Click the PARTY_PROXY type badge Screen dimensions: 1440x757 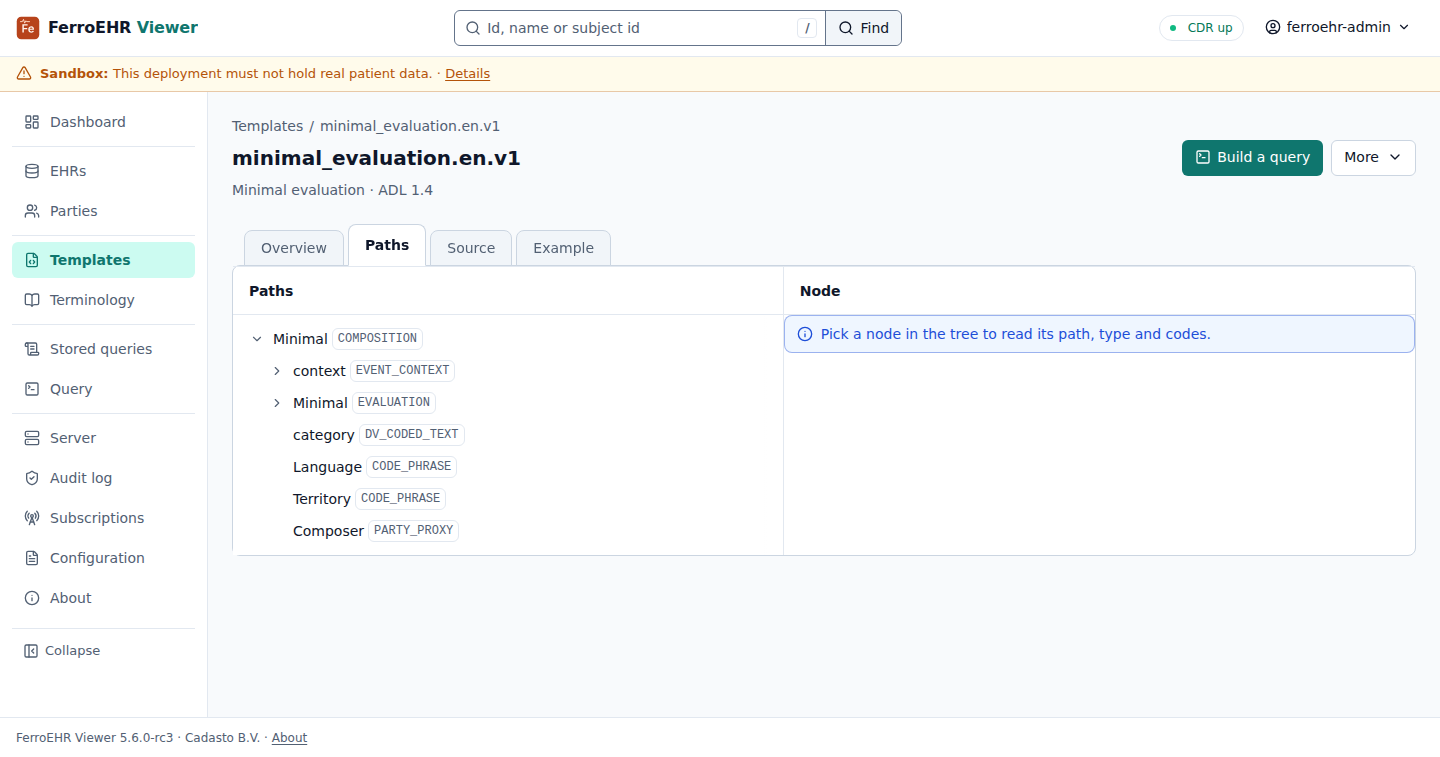414,531
